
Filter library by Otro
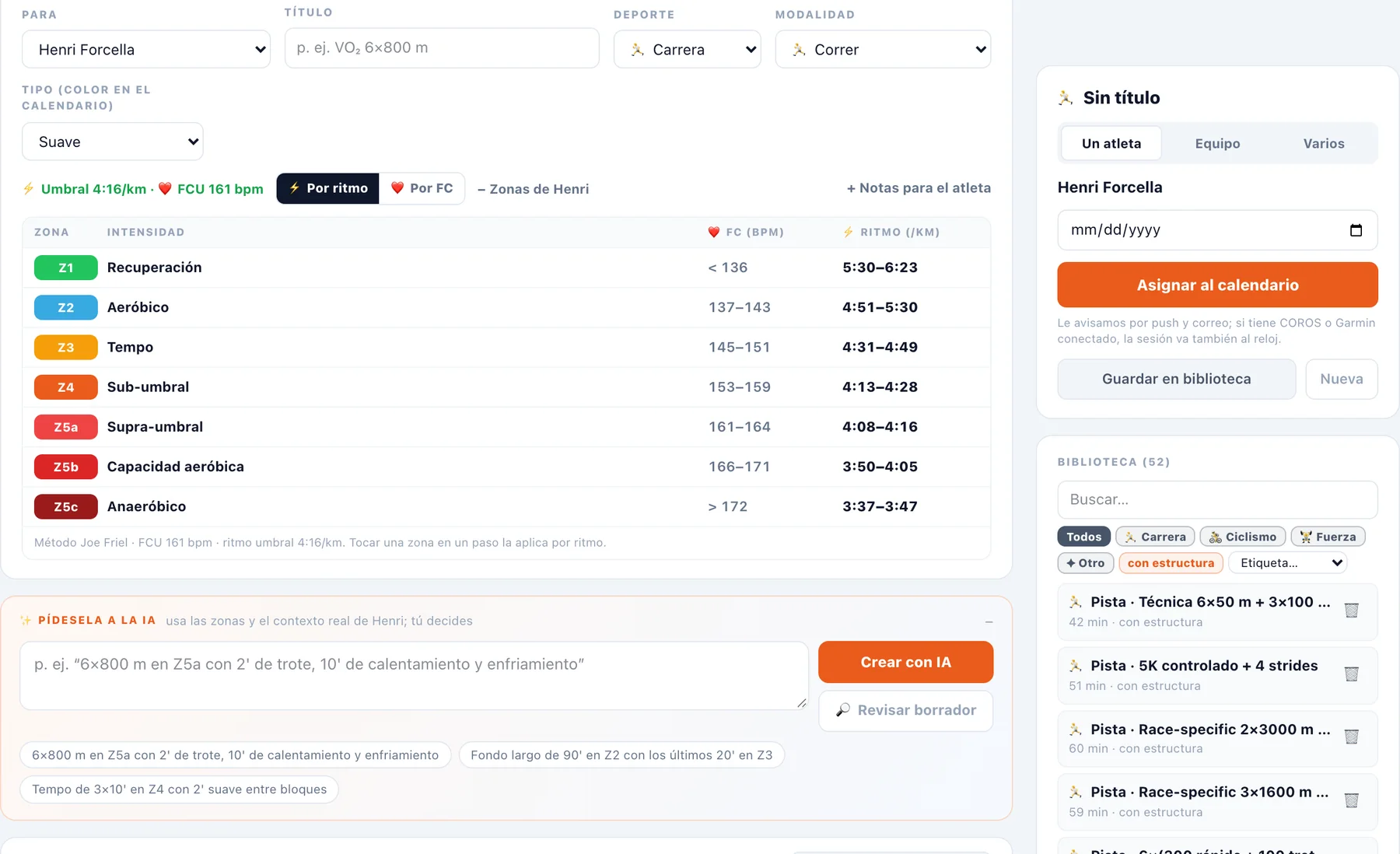[x=1086, y=563]
